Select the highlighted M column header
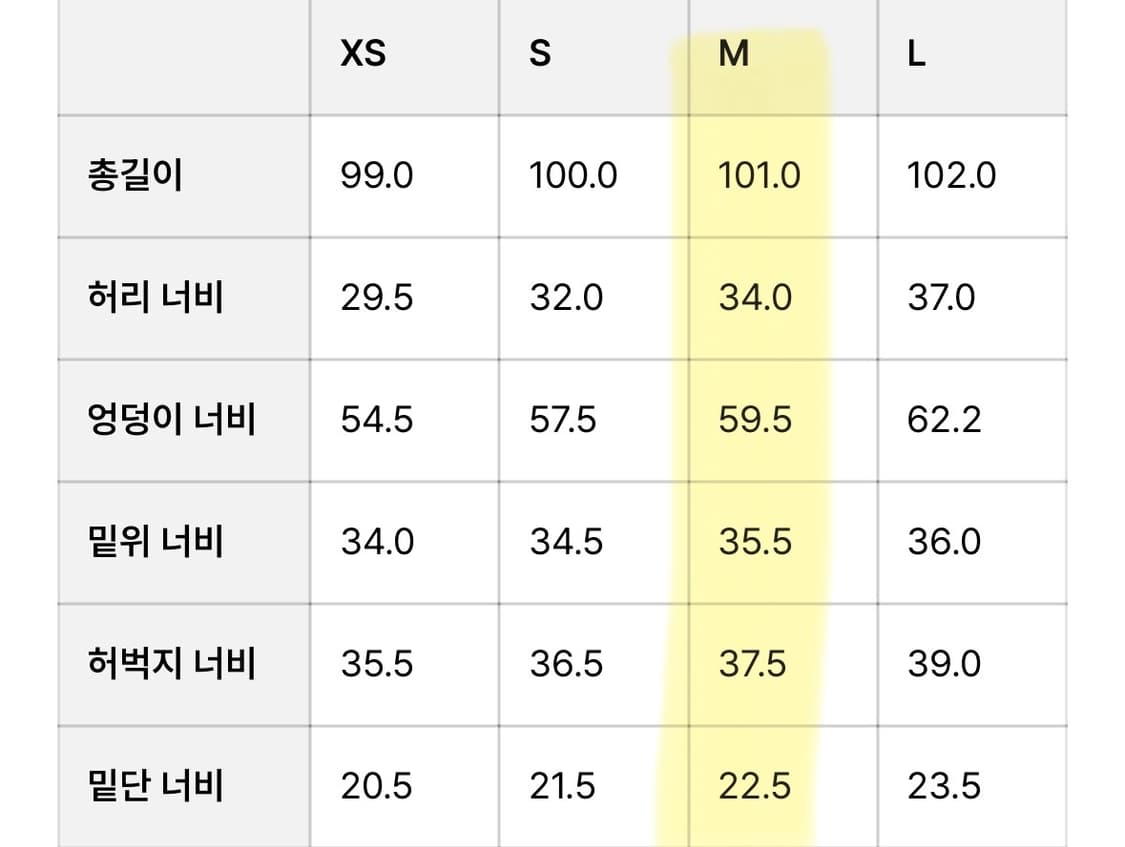The height and width of the screenshot is (847, 1125). click(734, 54)
